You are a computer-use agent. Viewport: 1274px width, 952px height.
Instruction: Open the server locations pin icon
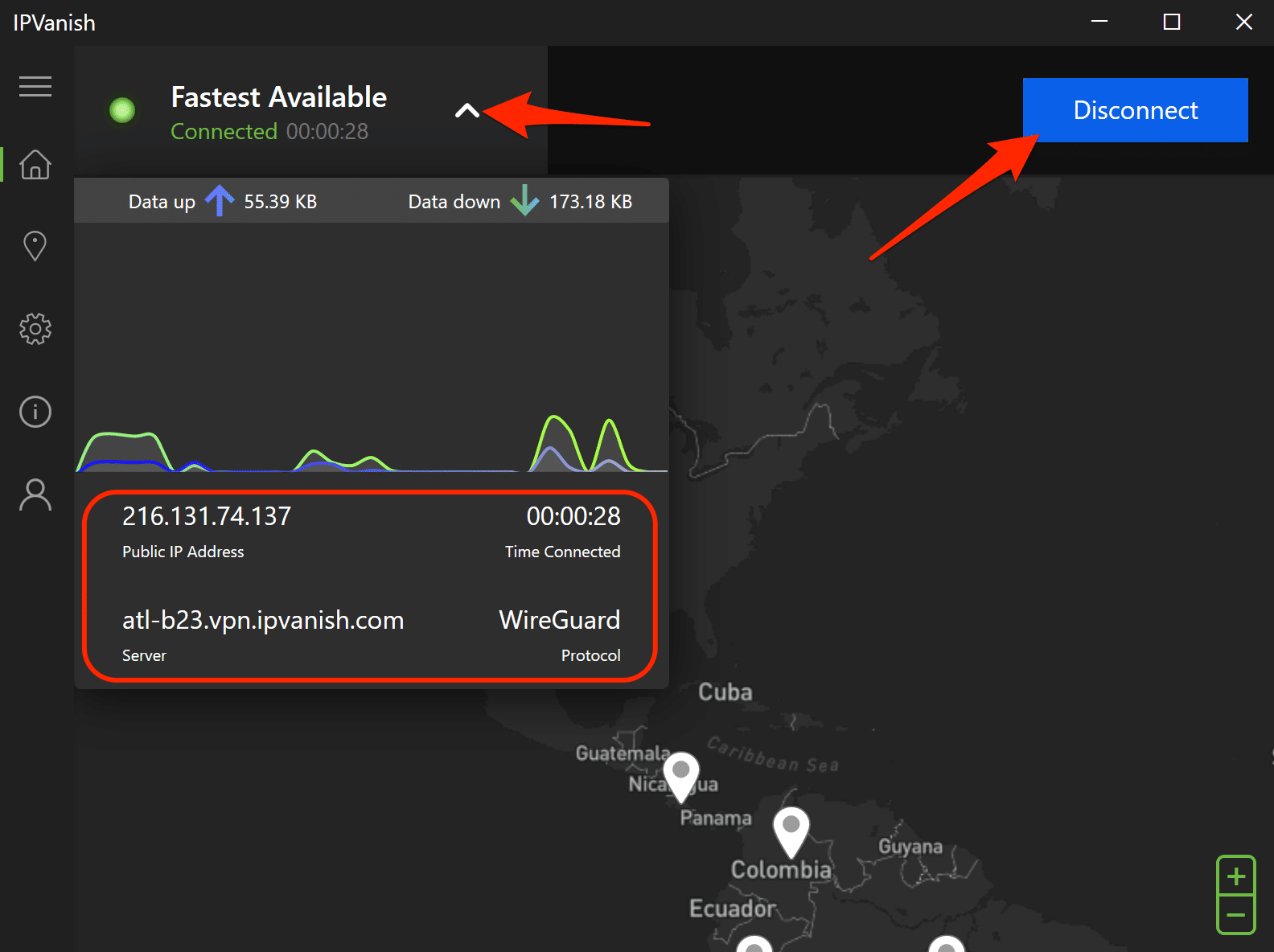[35, 246]
